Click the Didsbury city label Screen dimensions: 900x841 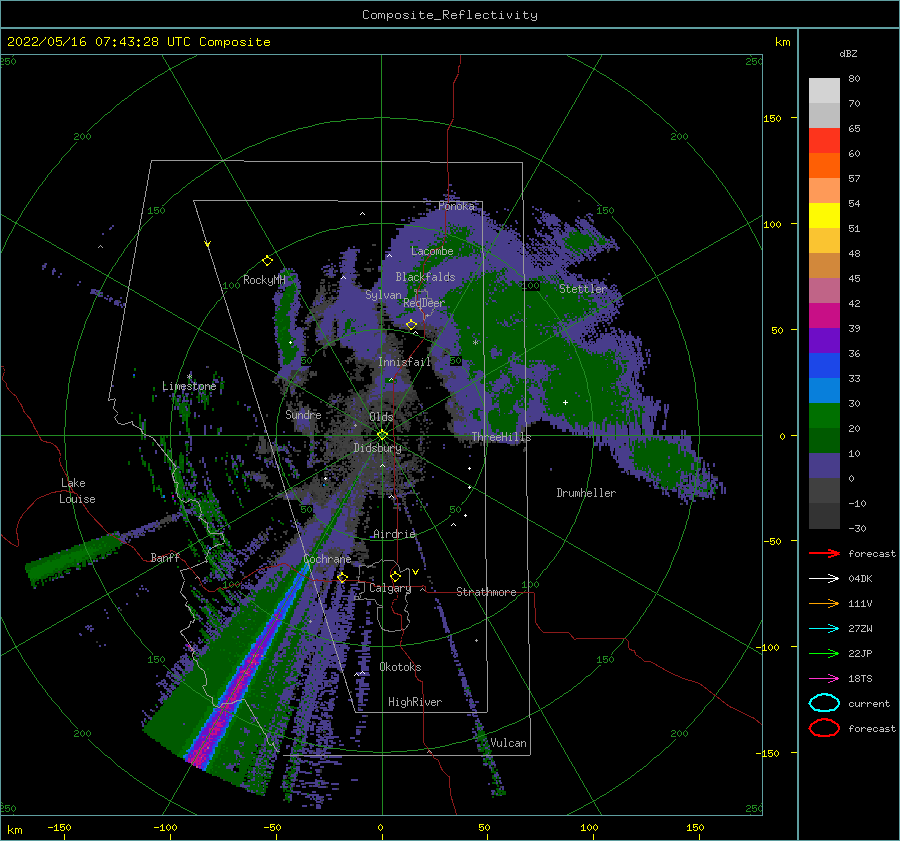(377, 448)
